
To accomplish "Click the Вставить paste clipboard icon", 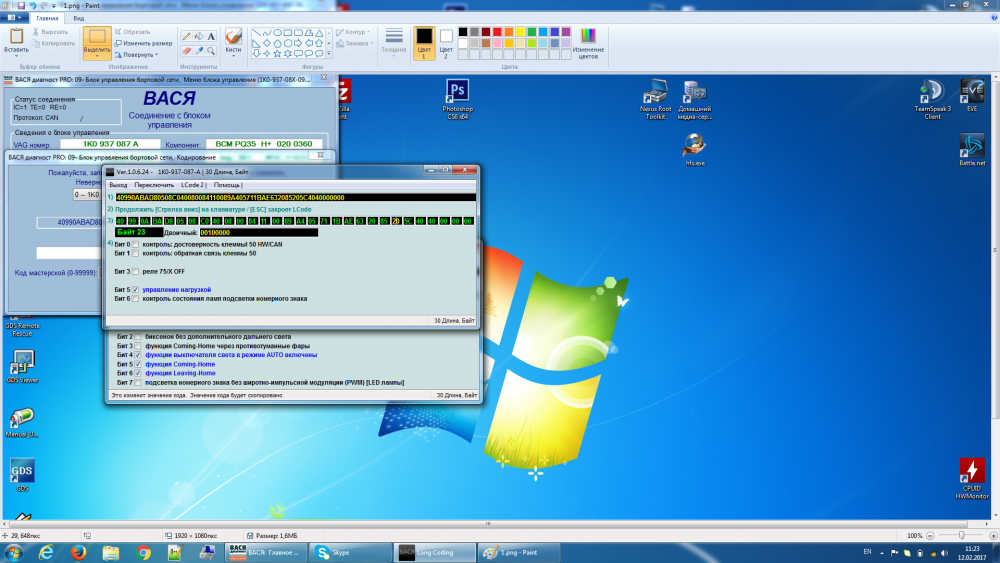I will 16,36.
